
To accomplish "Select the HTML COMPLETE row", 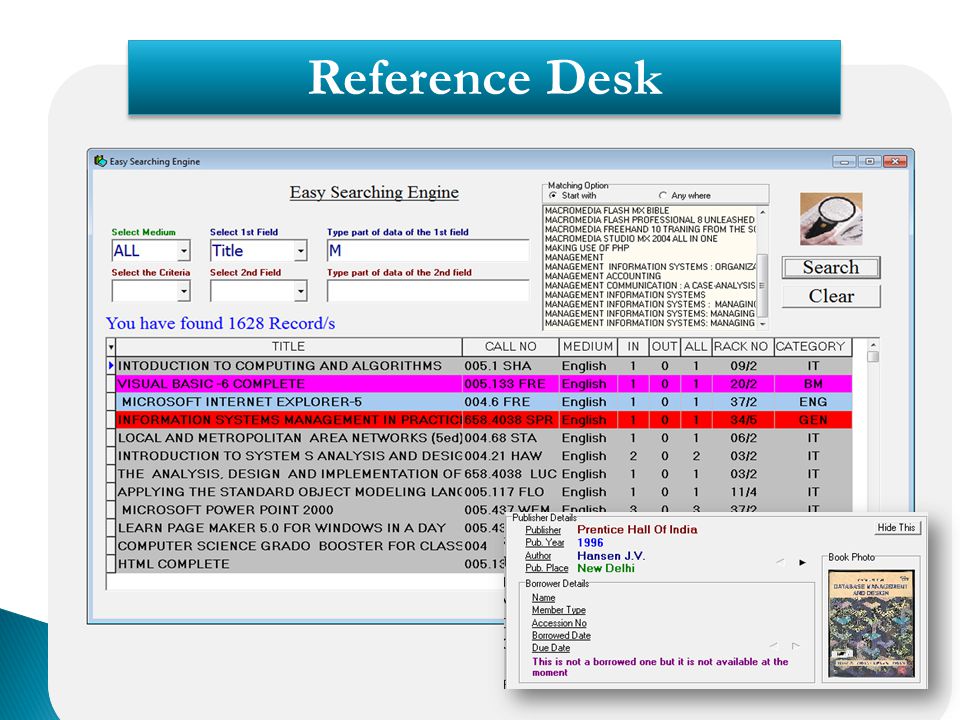I will click(310, 564).
